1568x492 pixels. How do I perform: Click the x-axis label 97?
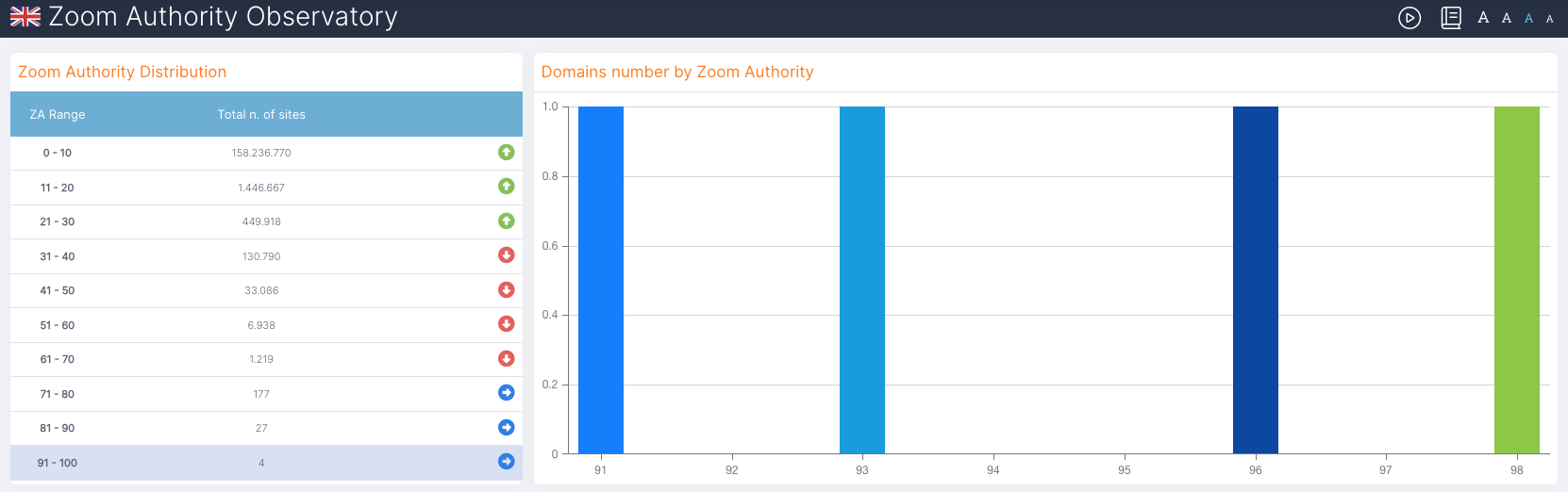click(1386, 469)
